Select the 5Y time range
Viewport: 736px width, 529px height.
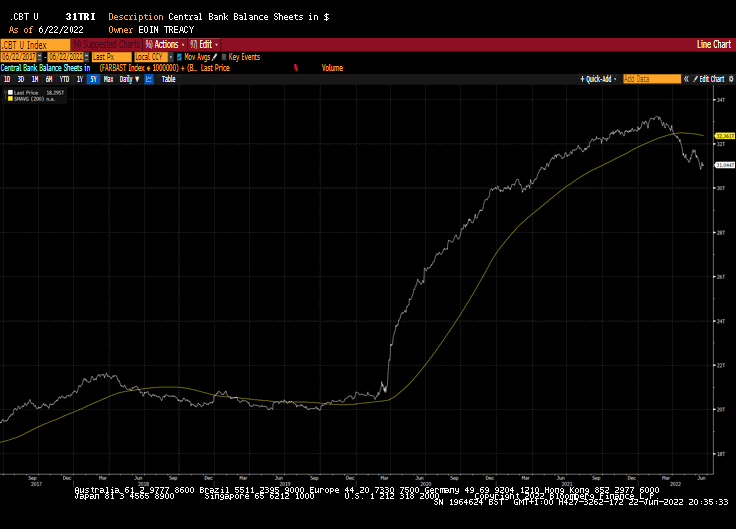[93, 79]
